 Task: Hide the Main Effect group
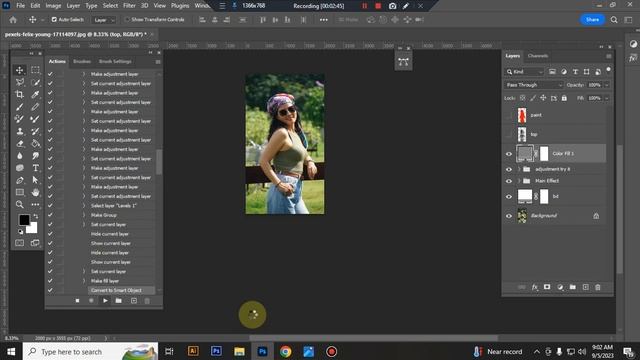coord(509,181)
